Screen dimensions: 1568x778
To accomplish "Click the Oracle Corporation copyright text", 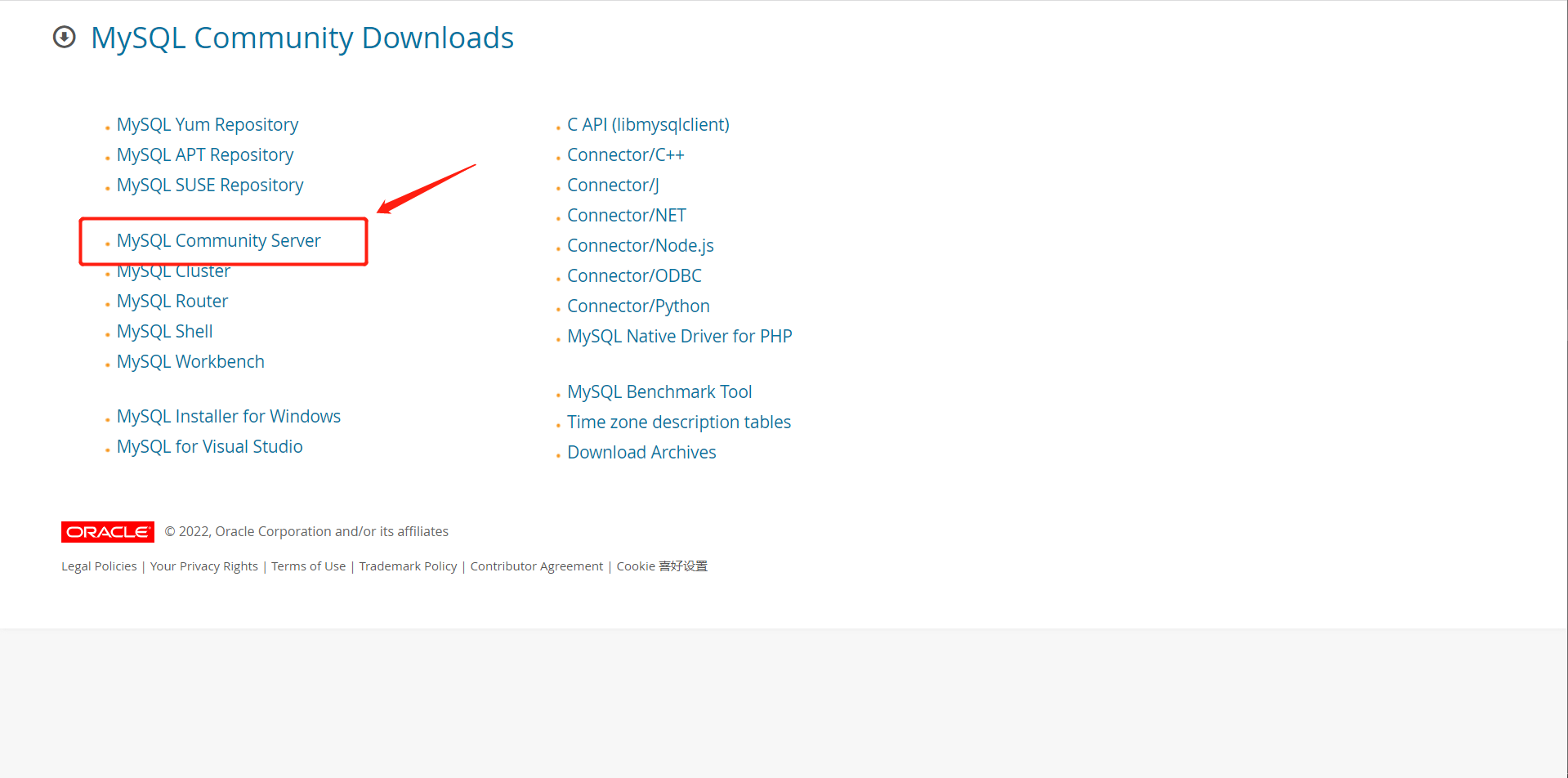I will click(x=306, y=532).
